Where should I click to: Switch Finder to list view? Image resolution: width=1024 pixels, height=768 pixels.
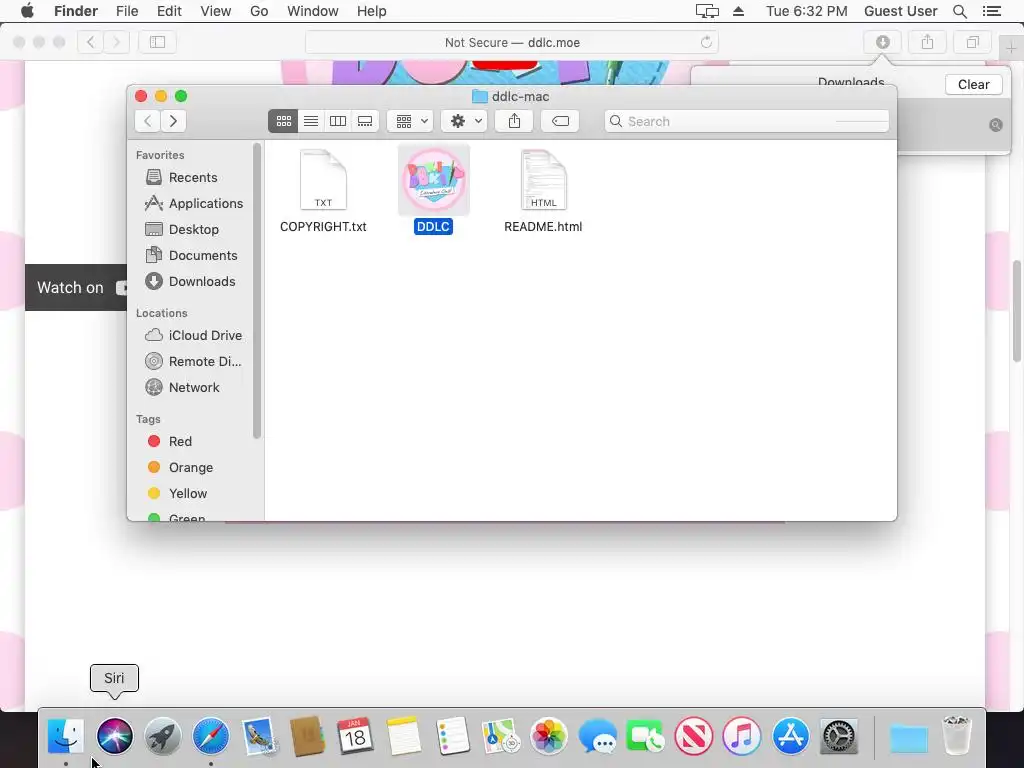tap(311, 121)
